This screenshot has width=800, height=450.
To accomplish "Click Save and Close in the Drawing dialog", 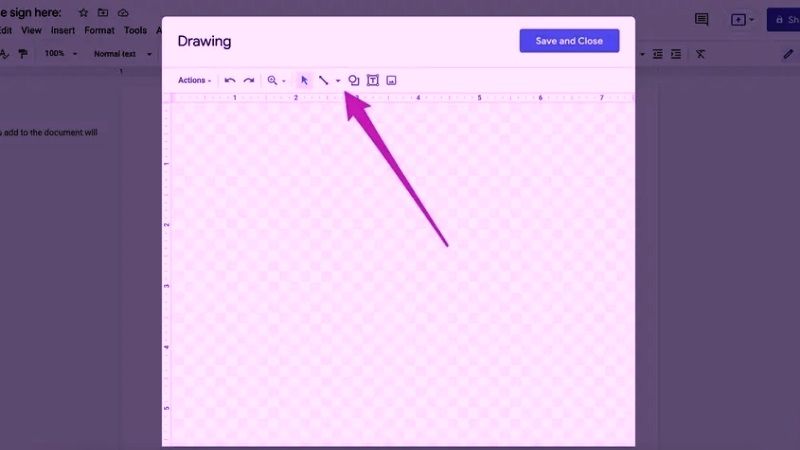I will 569,41.
